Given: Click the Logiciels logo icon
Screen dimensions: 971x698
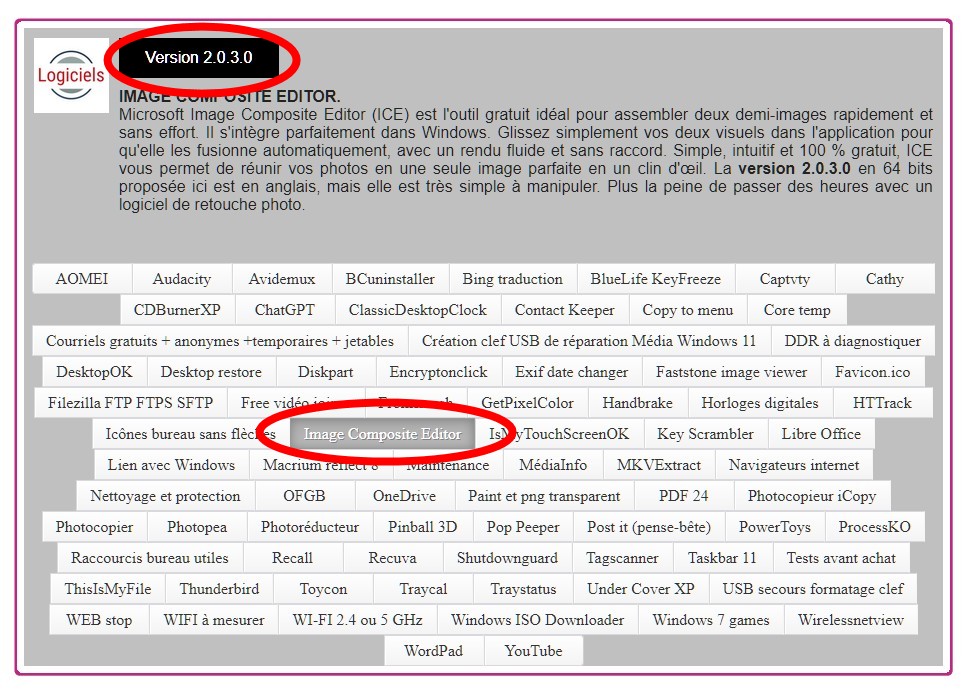Looking at the screenshot, I should (71, 76).
